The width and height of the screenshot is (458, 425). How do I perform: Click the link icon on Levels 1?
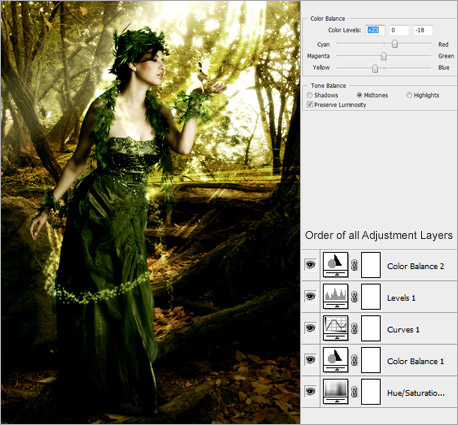pyautogui.click(x=355, y=297)
